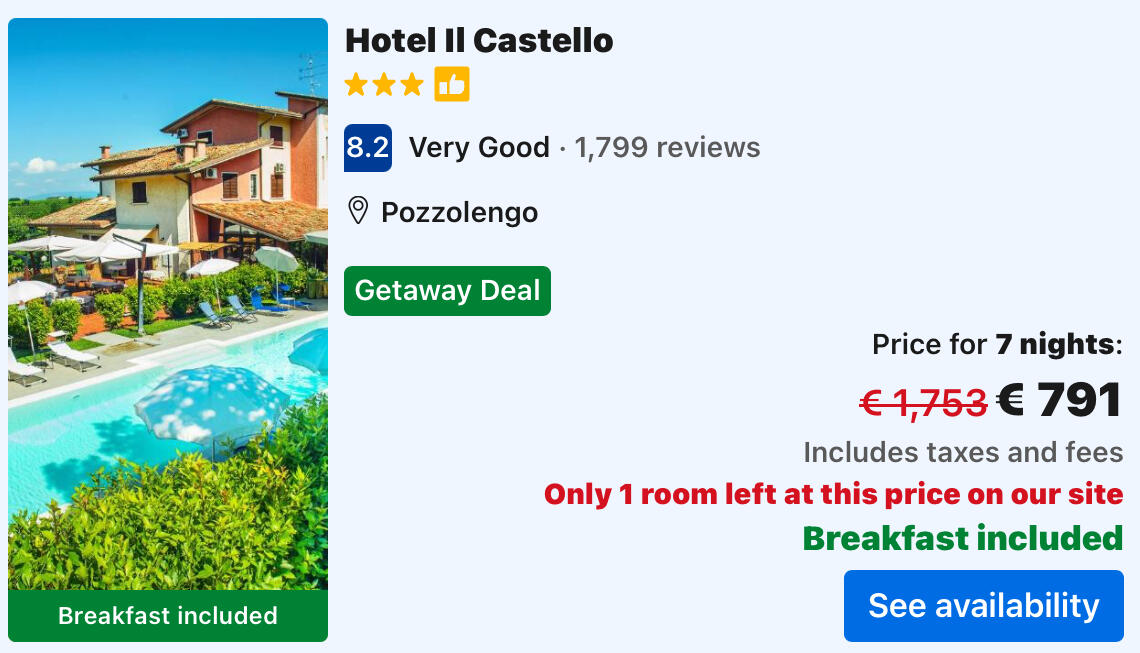Viewport: 1140px width, 653px height.
Task: Click the location pin icon
Action: pyautogui.click(x=358, y=212)
